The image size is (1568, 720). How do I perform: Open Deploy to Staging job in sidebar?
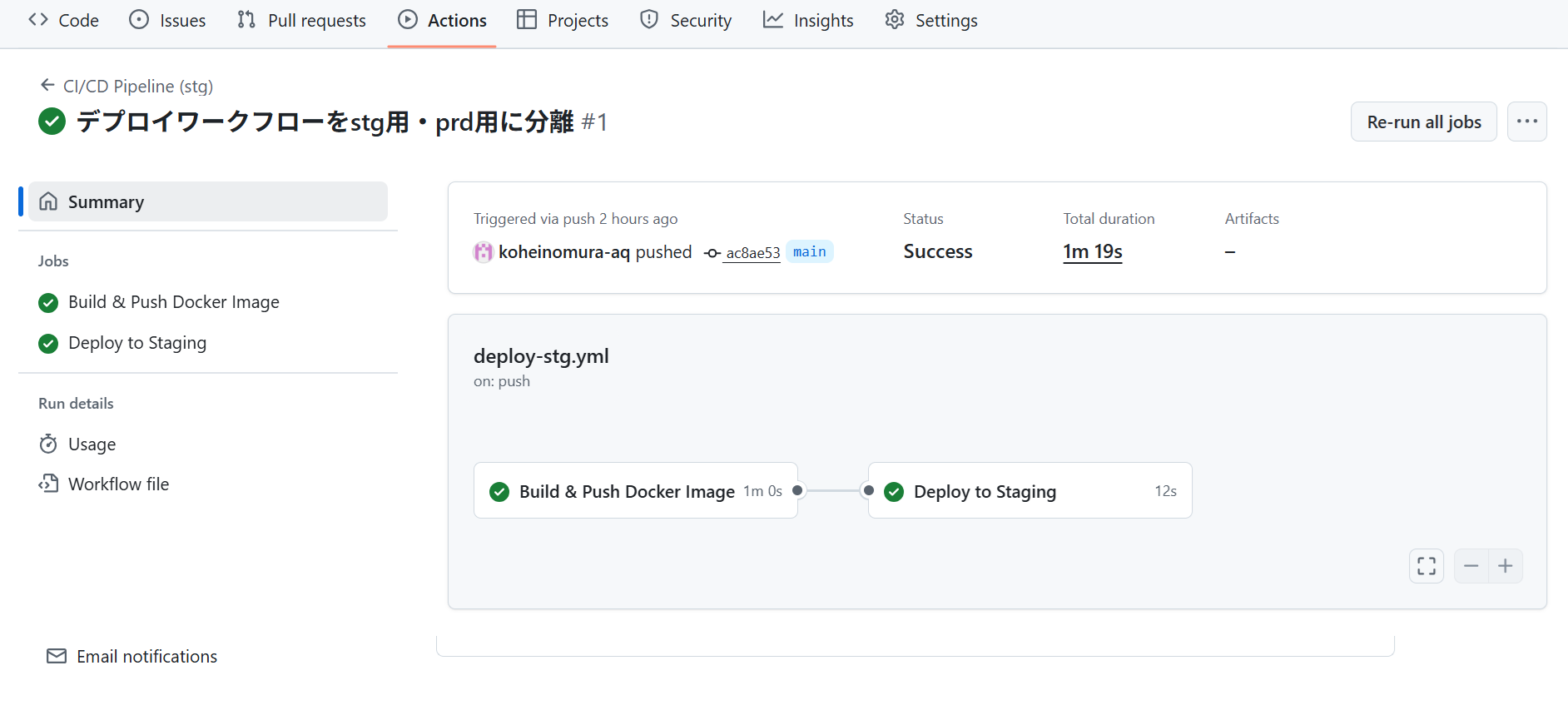click(x=137, y=343)
